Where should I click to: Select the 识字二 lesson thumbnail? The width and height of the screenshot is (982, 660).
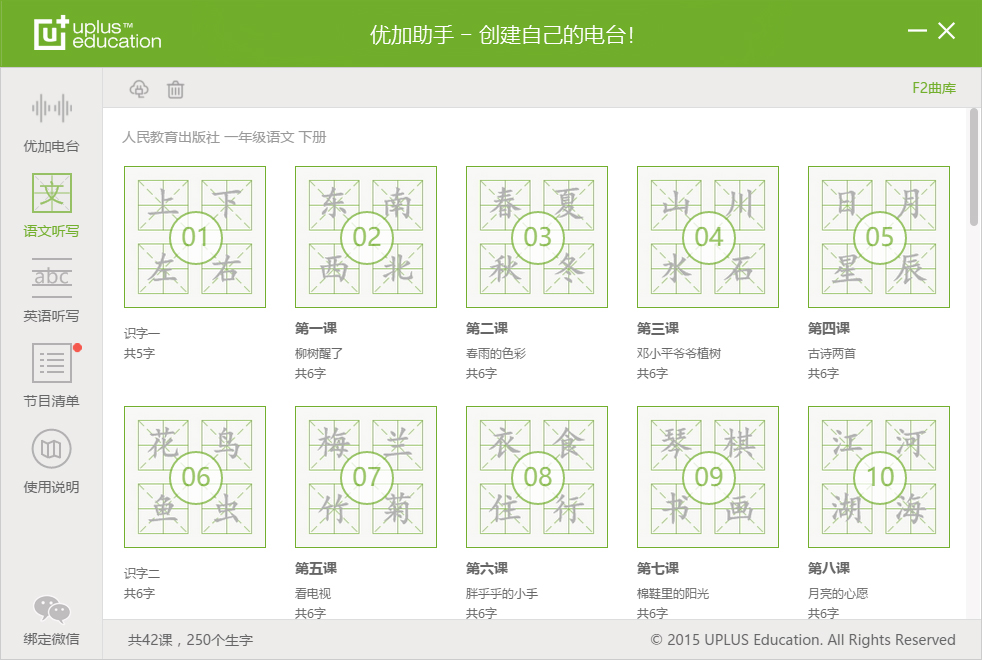coord(194,477)
